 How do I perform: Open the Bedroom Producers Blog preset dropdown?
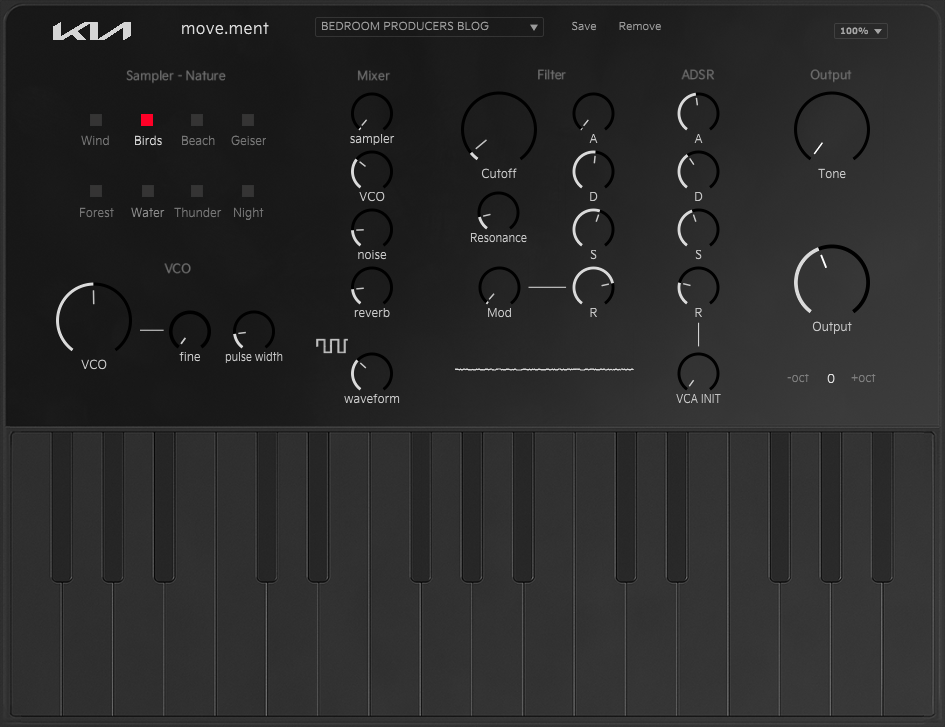tap(429, 27)
